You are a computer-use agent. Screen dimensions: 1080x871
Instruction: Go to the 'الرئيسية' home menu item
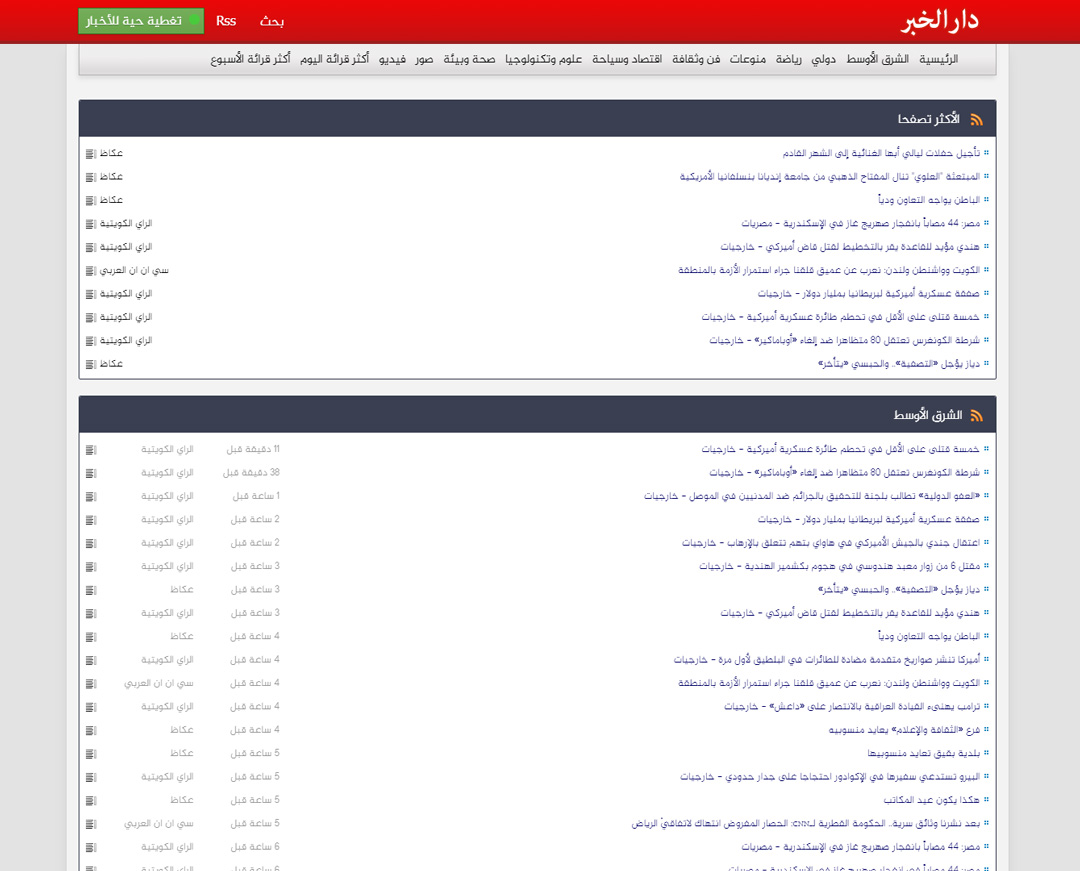pyautogui.click(x=938, y=59)
